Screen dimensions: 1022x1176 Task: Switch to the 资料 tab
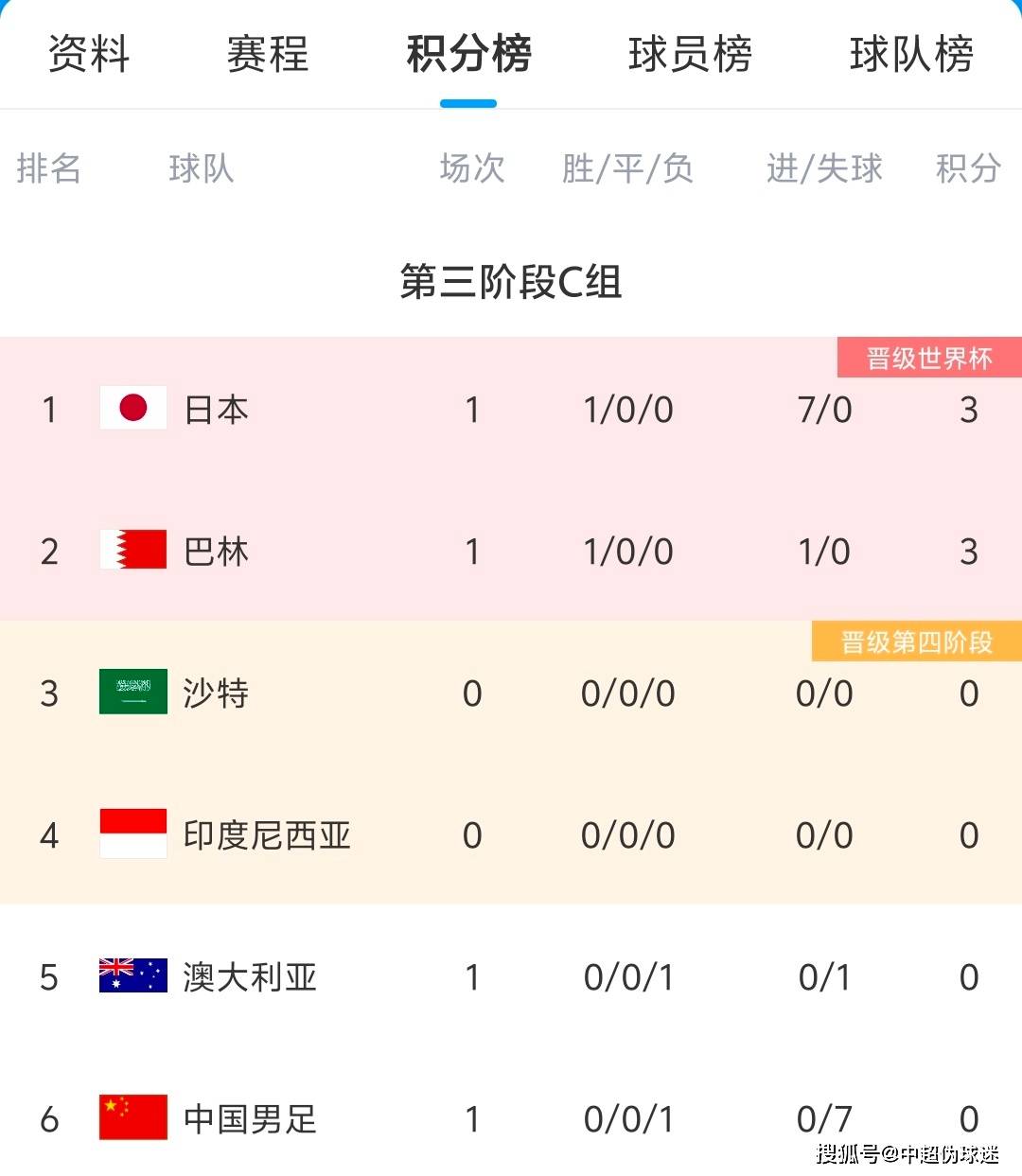pyautogui.click(x=89, y=53)
